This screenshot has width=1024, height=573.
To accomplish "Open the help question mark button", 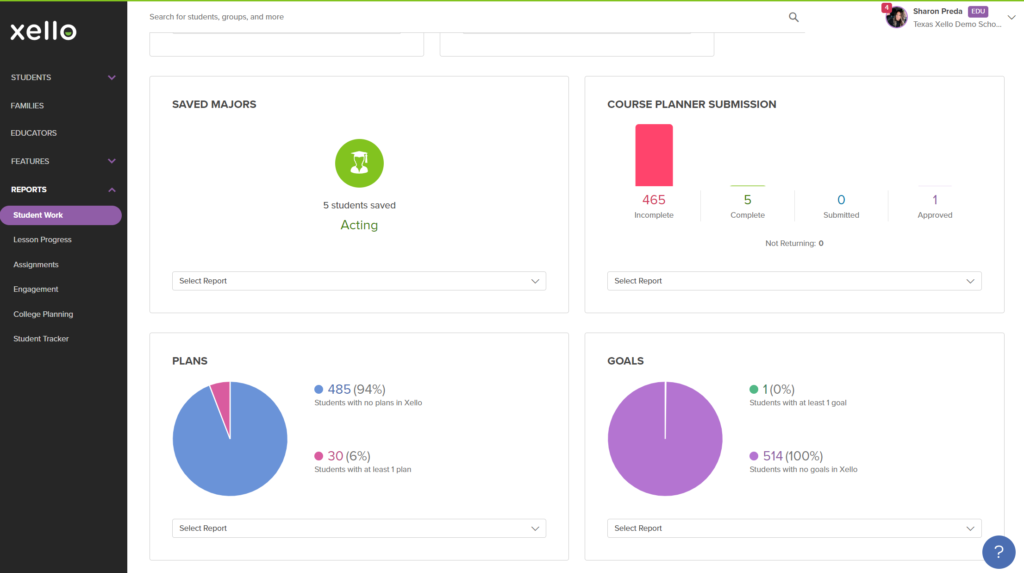I will click(999, 552).
